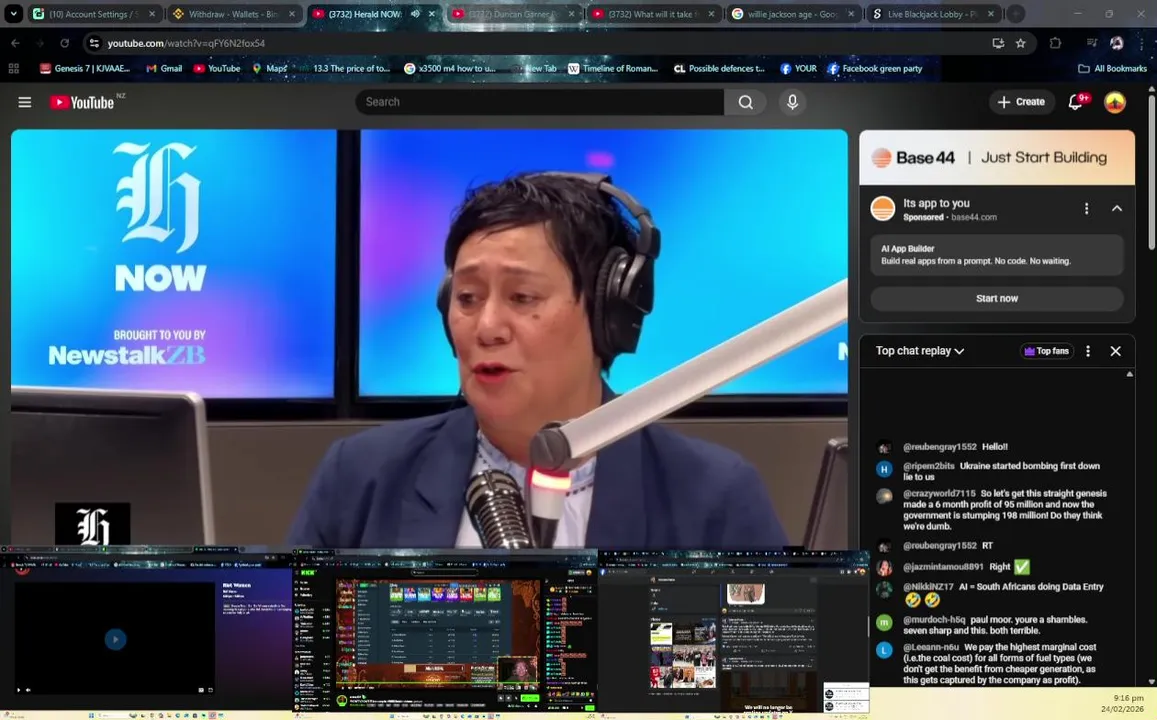1157x720 pixels.
Task: Click the youtube.com address bar URL
Action: [186, 44]
